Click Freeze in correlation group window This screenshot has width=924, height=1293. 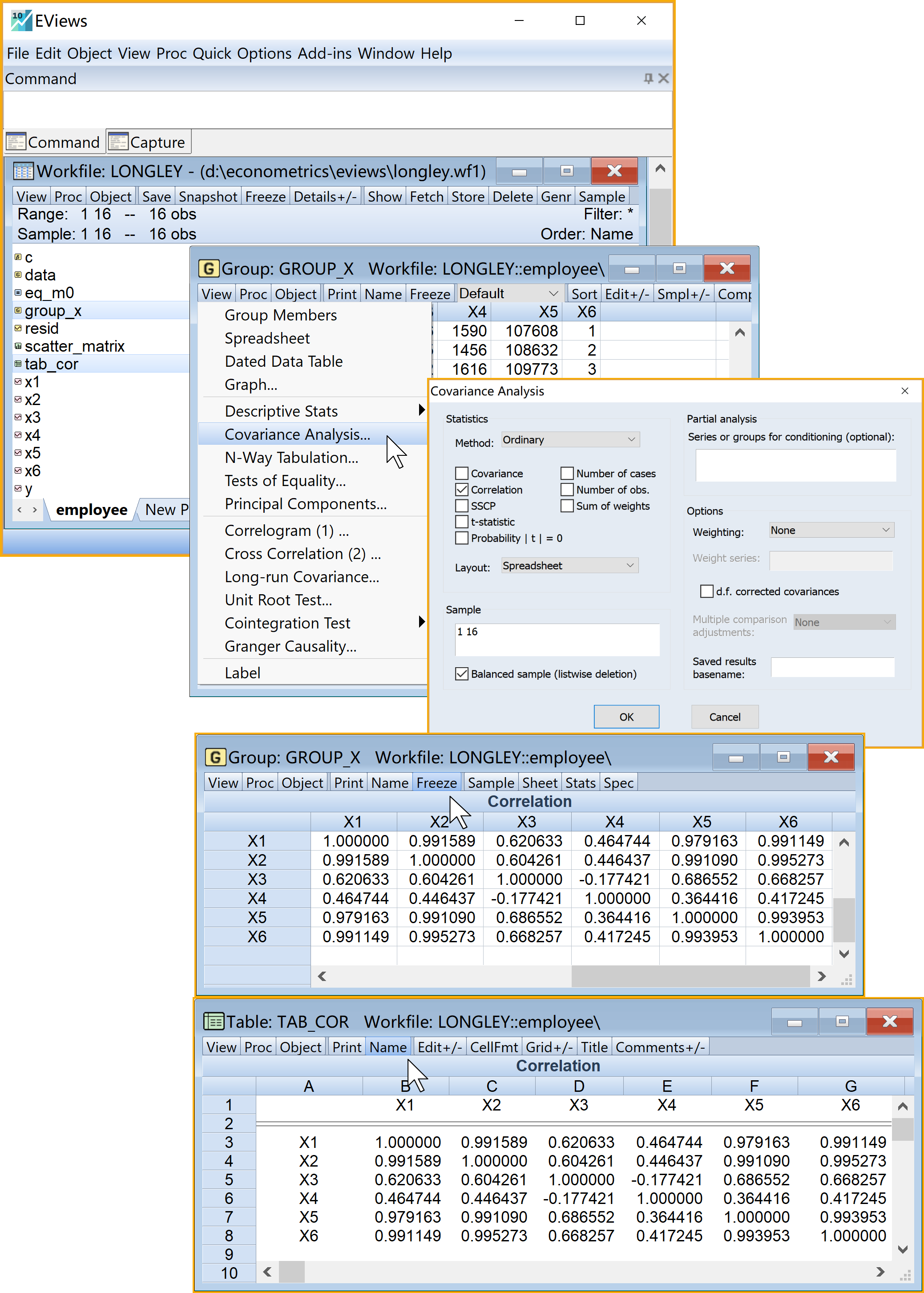[x=436, y=782]
